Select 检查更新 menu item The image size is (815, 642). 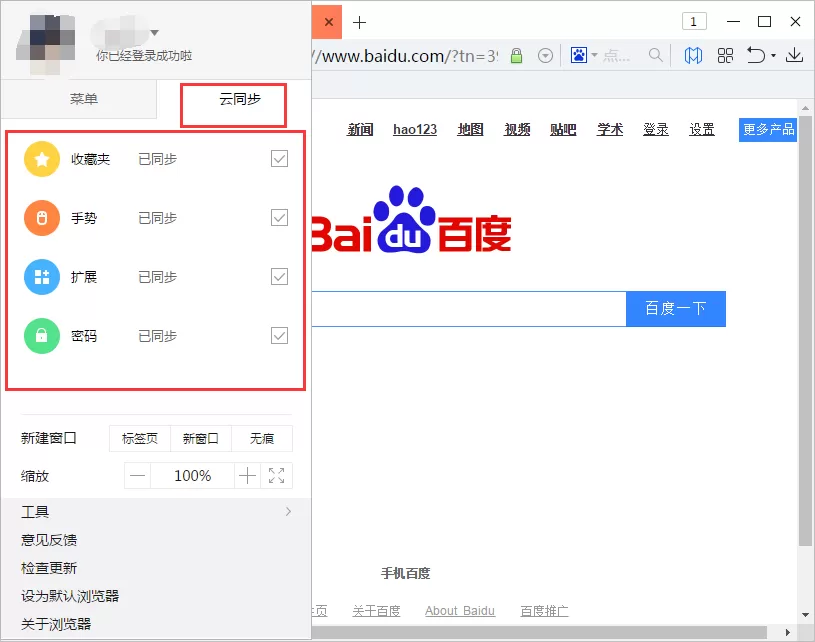tap(156, 568)
